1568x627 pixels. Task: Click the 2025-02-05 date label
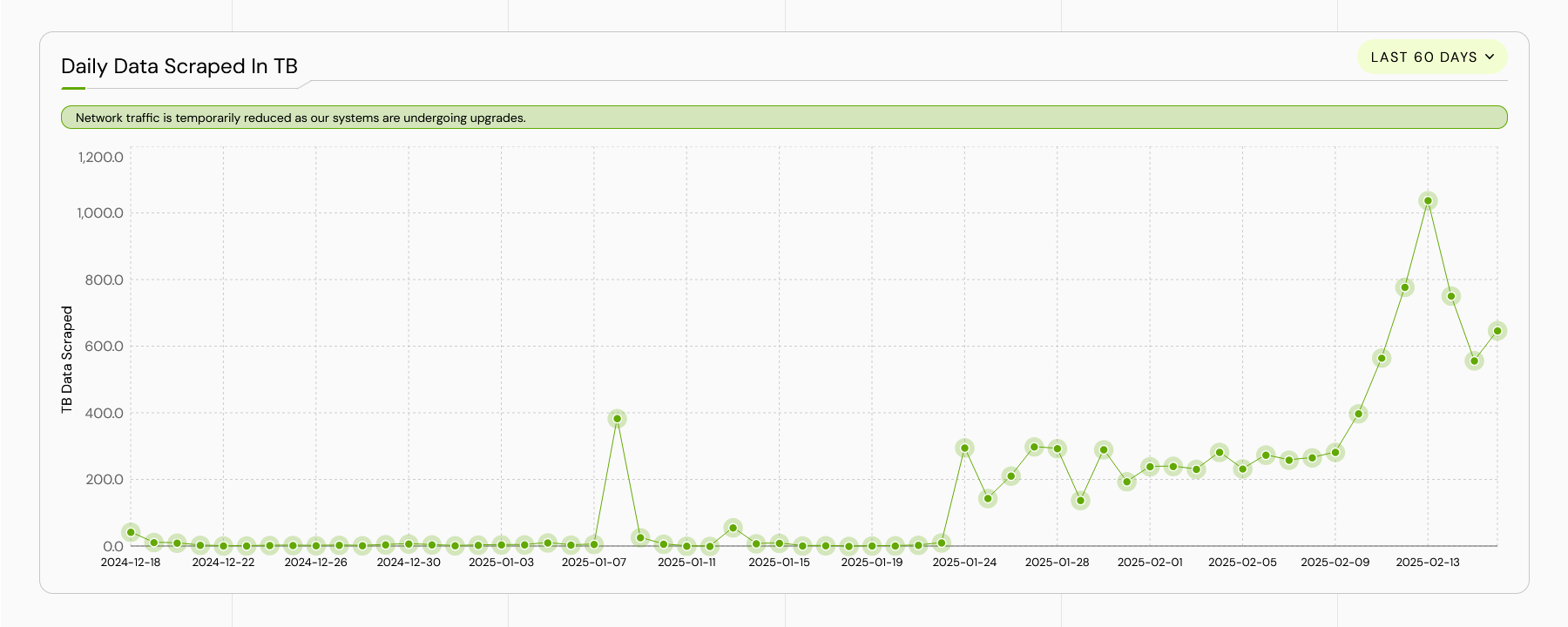coord(1242,563)
